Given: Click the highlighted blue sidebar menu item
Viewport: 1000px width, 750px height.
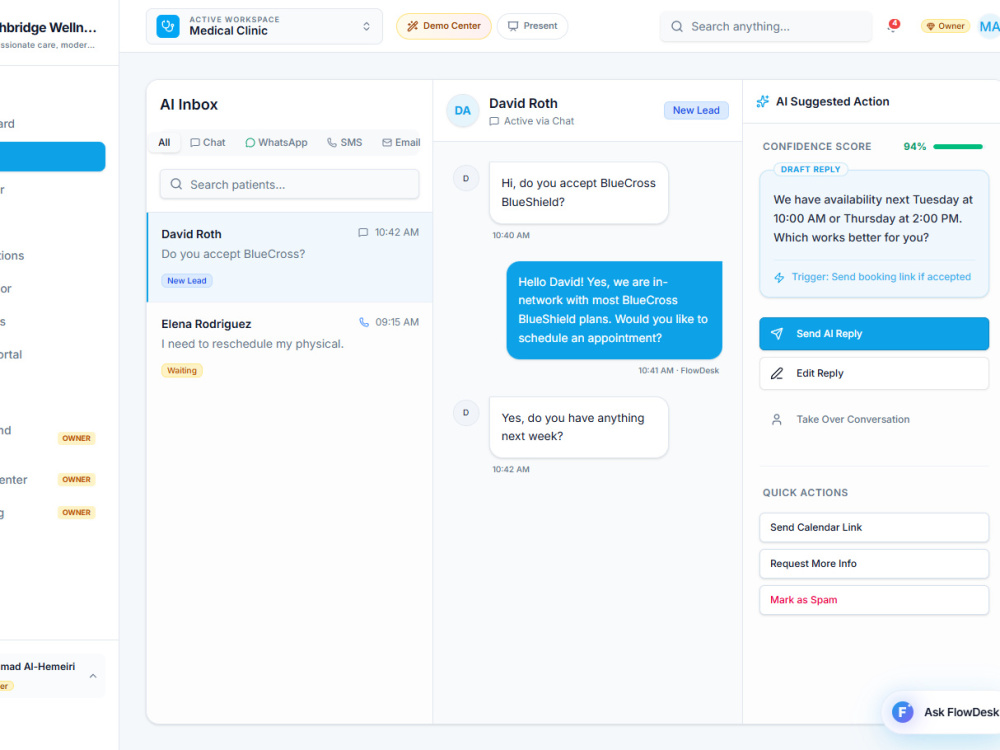Looking at the screenshot, I should (52, 156).
